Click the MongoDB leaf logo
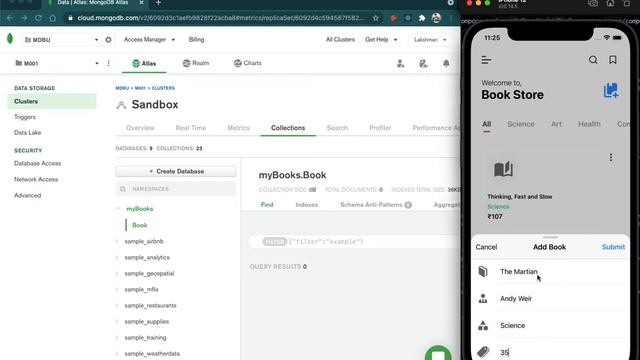This screenshot has width=640, height=360. pos(10,39)
